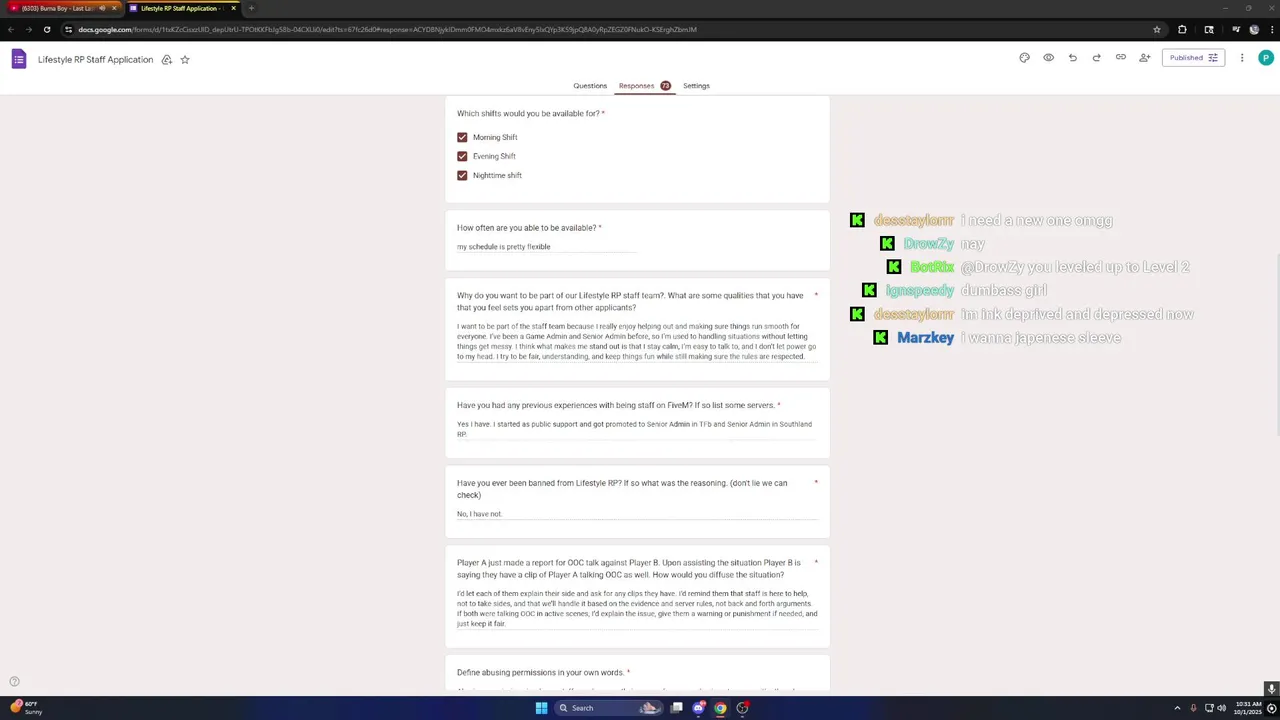The width and height of the screenshot is (1280, 720).
Task: Click the Windows taskbar Search box
Action: pyautogui.click(x=608, y=708)
